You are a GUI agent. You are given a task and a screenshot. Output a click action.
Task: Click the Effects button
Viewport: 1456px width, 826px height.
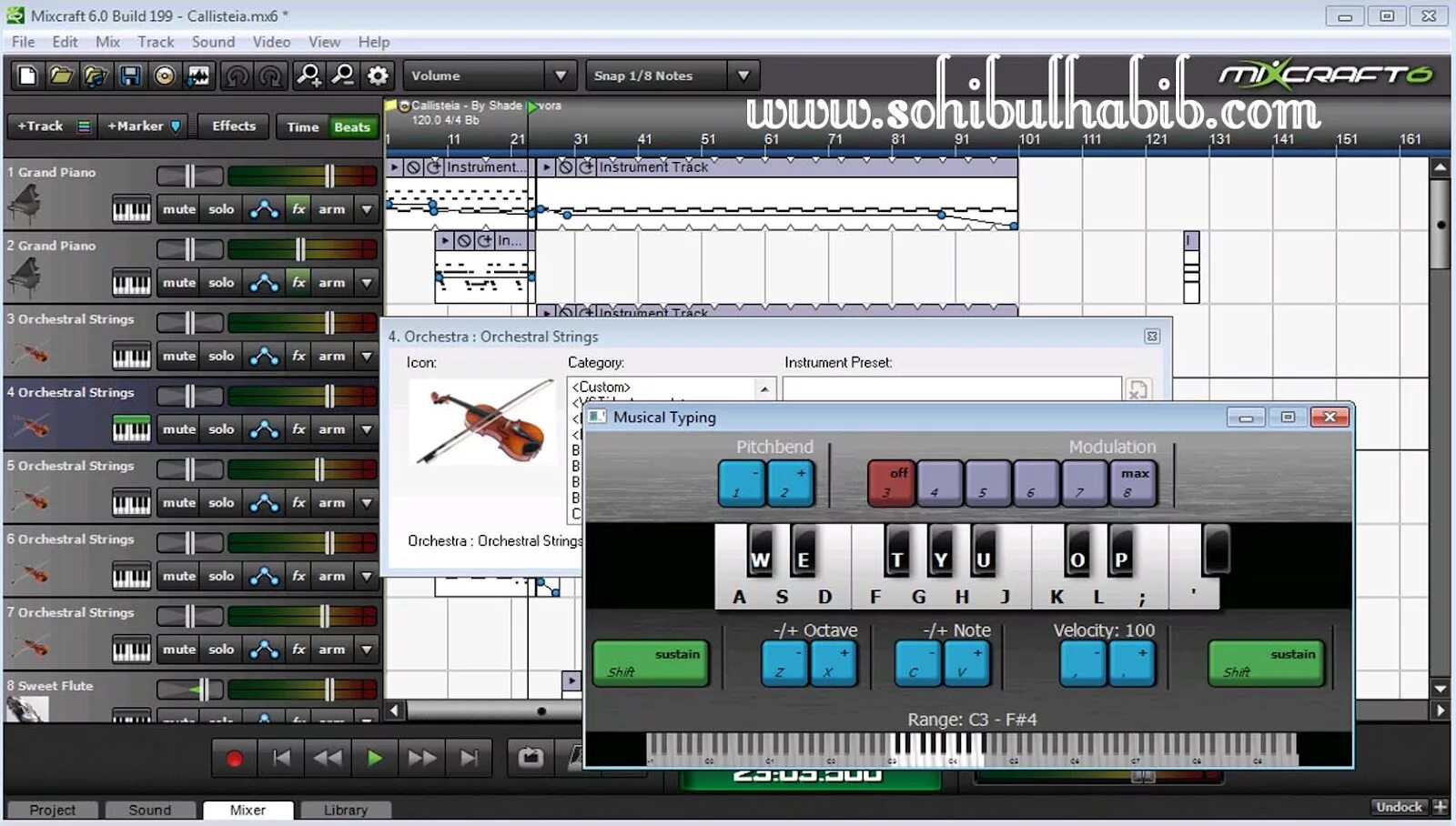pyautogui.click(x=234, y=126)
